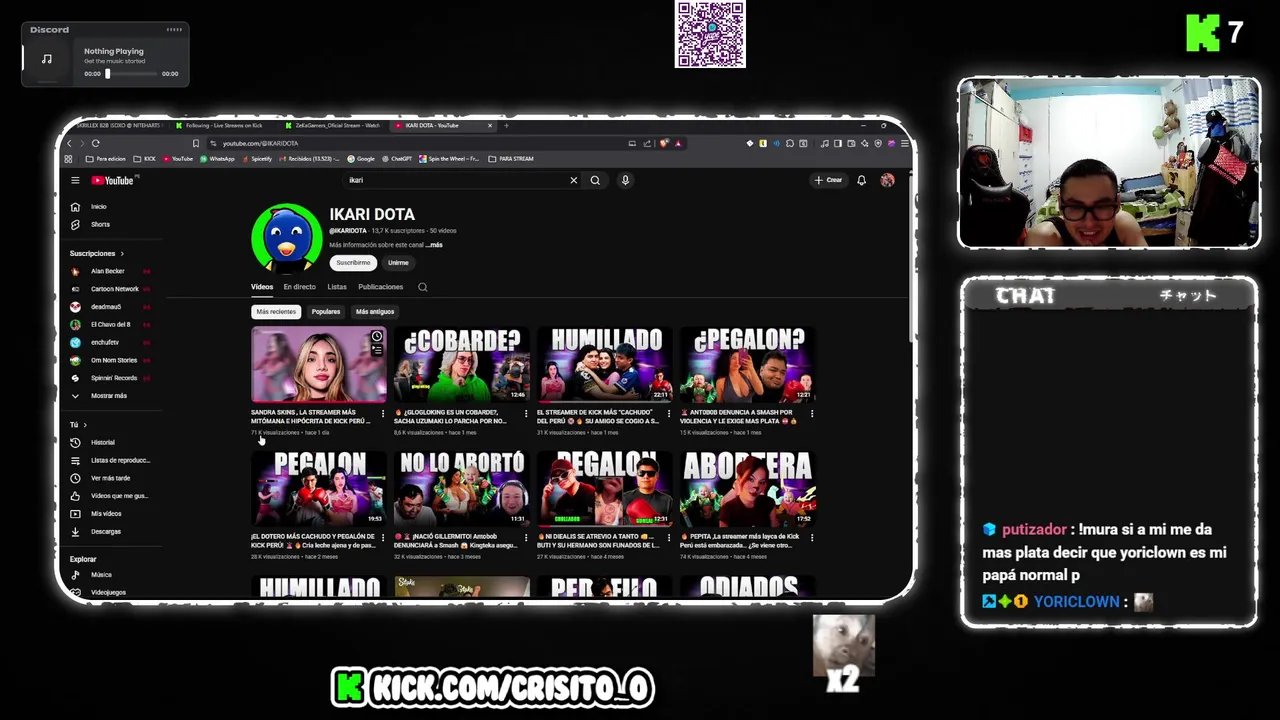
Task: Open options for ¿PEGALON? video
Action: (x=811, y=413)
